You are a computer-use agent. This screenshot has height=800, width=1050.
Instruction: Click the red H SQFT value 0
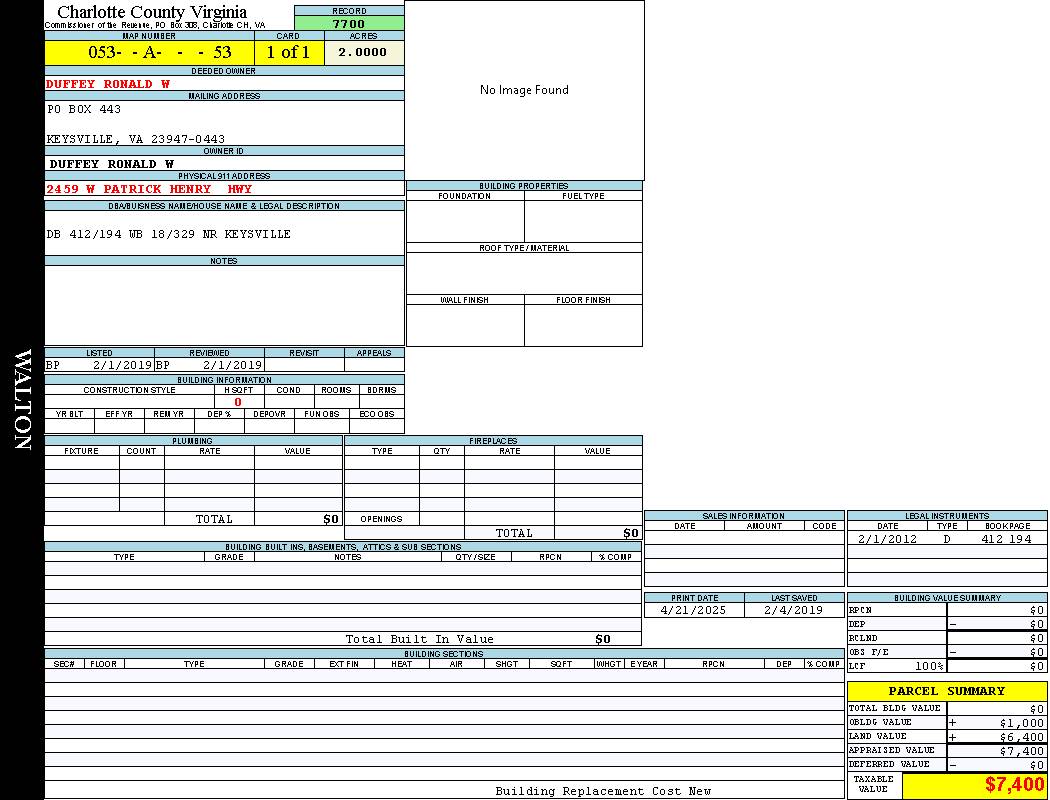coord(238,402)
